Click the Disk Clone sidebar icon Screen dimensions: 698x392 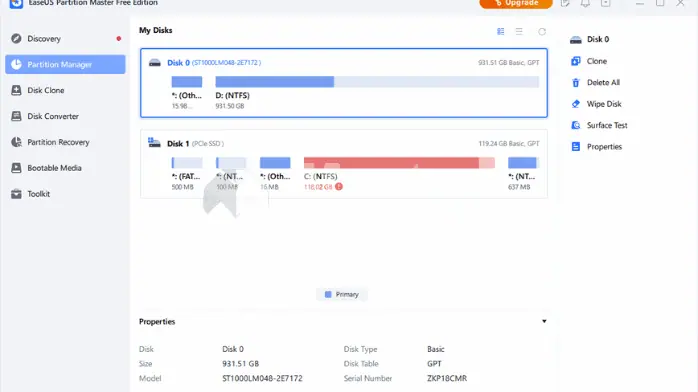point(16,90)
